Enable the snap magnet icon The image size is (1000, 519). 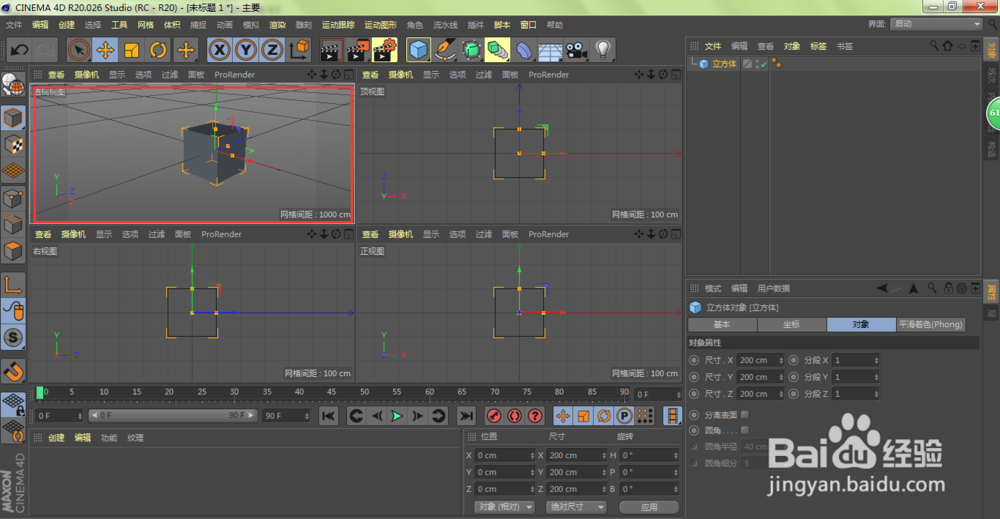click(13, 370)
